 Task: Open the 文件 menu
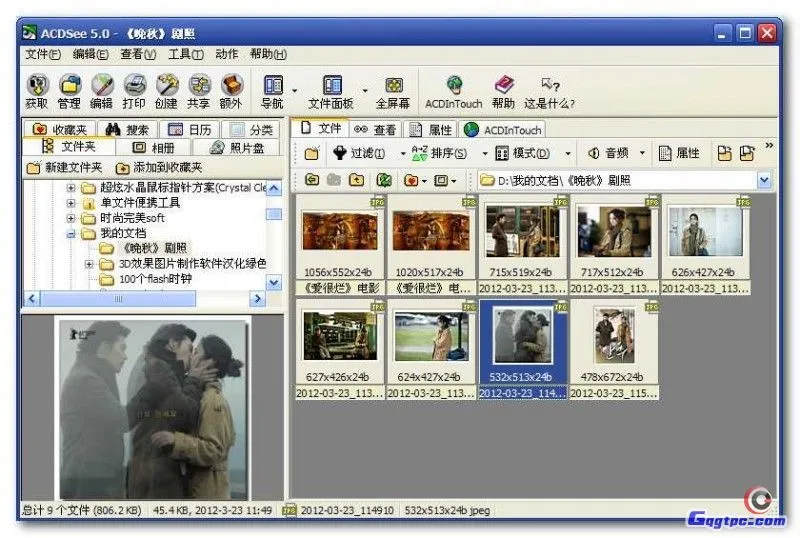coord(43,54)
